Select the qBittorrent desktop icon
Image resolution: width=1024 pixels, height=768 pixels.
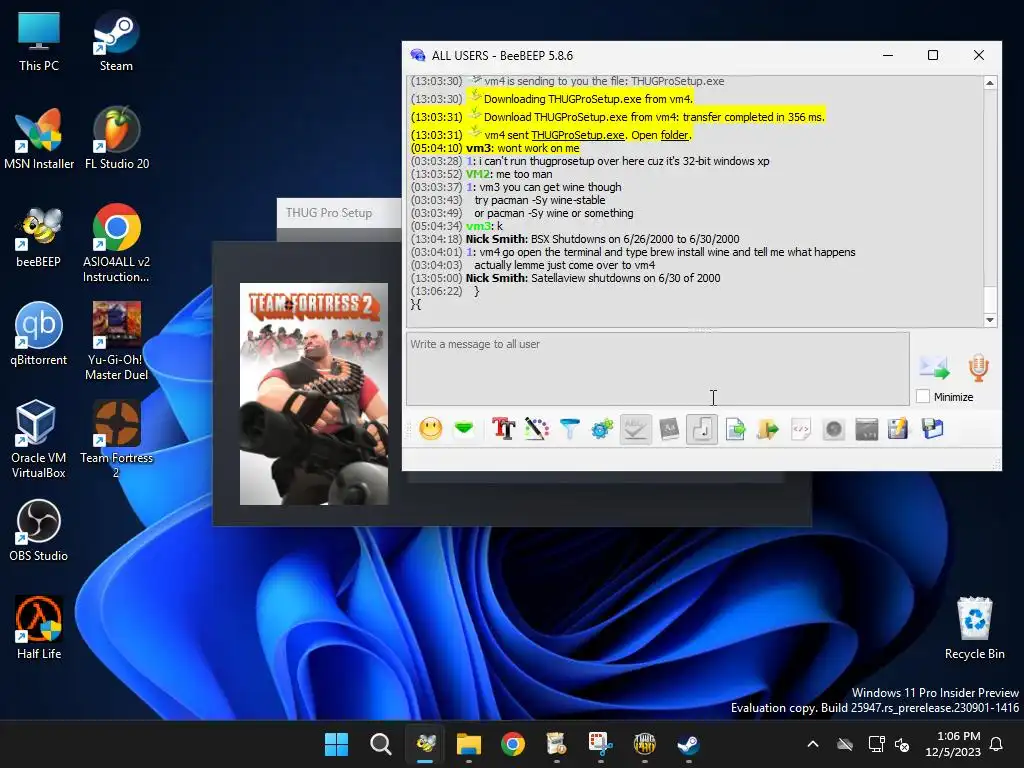coord(39,334)
